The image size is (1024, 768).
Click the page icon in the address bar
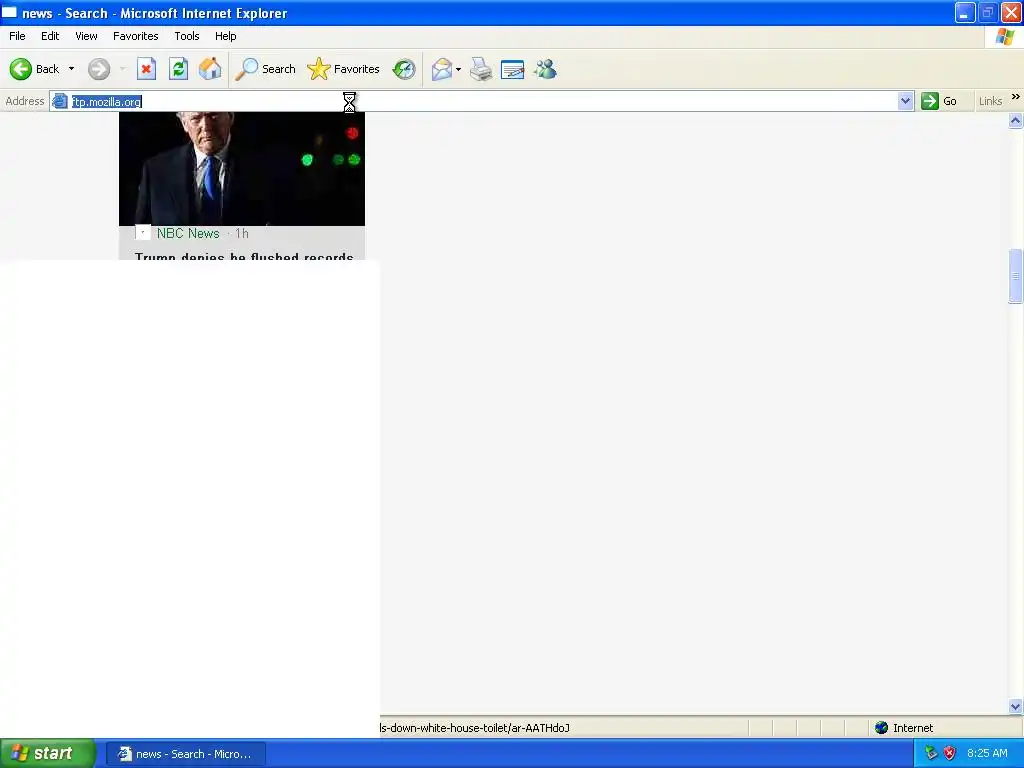(x=59, y=101)
